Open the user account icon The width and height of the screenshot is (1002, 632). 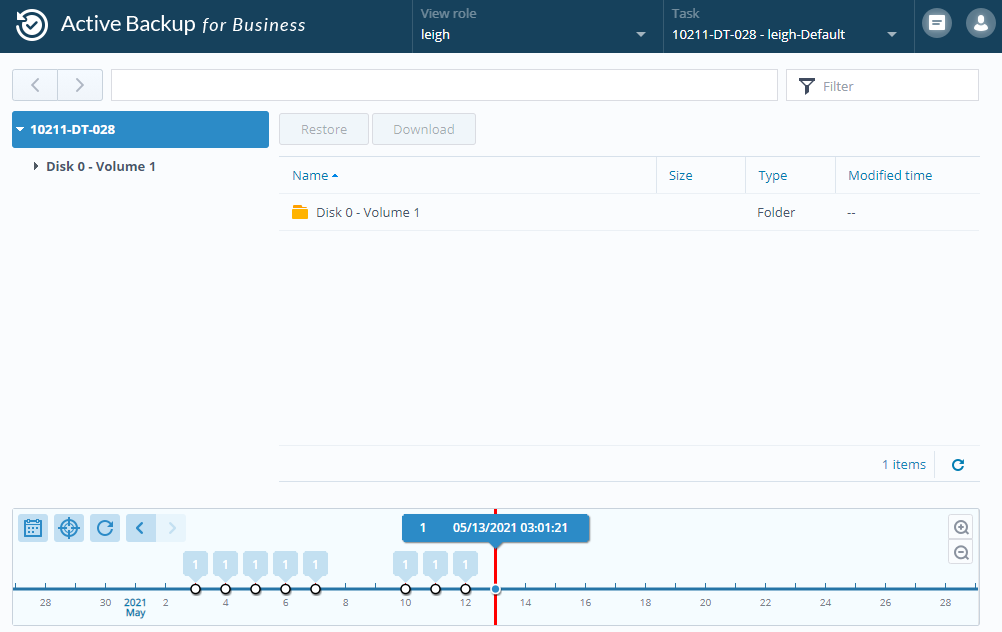[980, 24]
